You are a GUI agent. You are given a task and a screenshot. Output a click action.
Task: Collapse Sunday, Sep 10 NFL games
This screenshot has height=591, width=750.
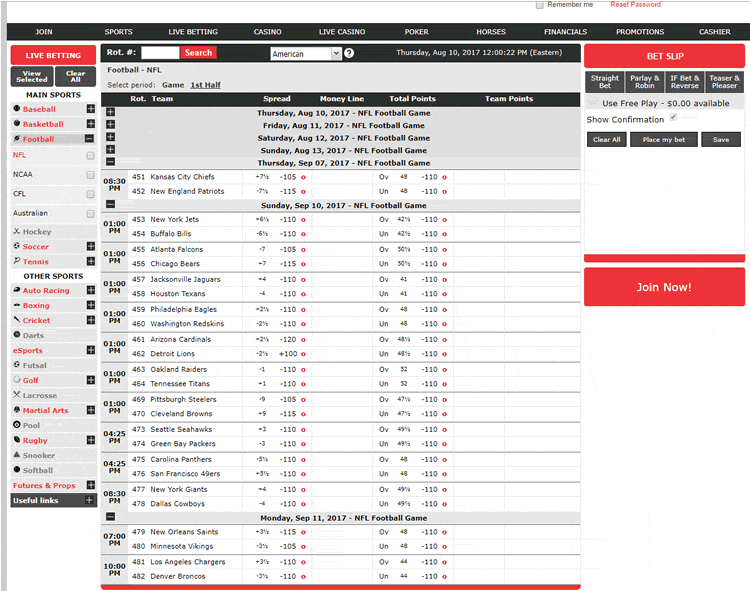click(x=110, y=204)
